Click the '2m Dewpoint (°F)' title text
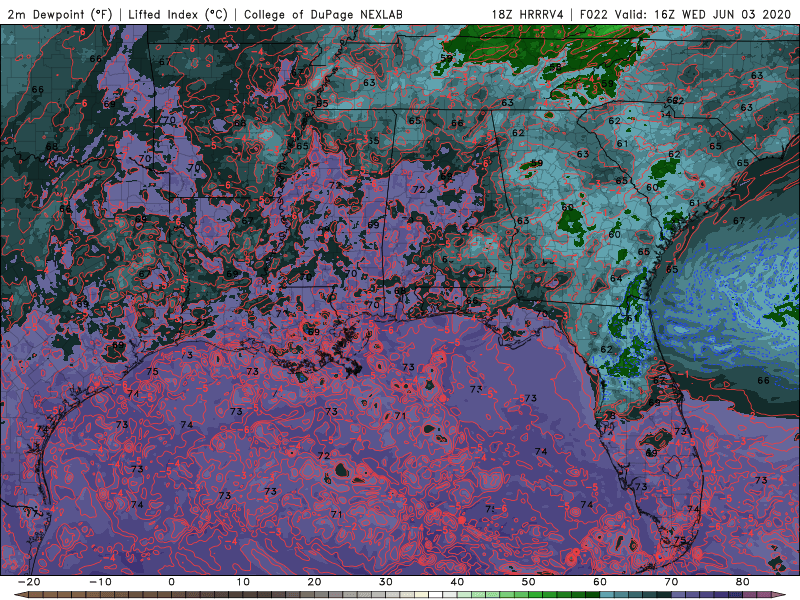This screenshot has height=600, width=800. pyautogui.click(x=60, y=14)
